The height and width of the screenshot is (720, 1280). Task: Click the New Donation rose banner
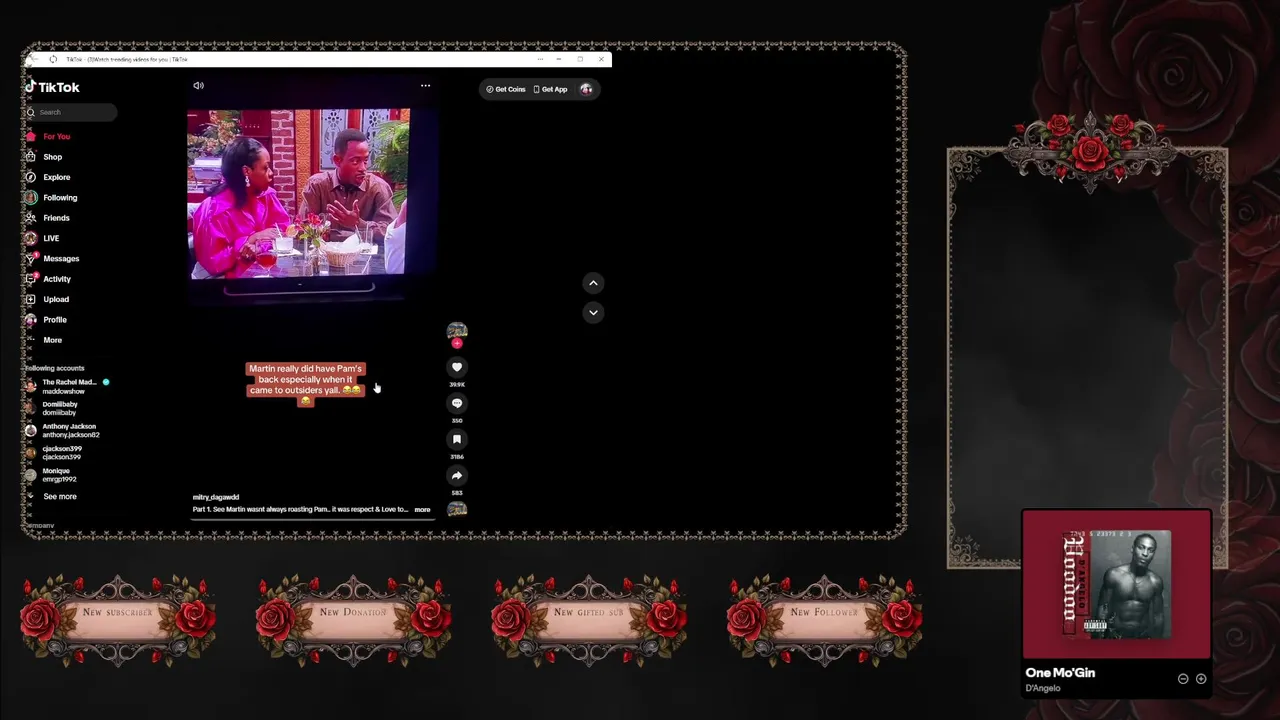pos(353,621)
